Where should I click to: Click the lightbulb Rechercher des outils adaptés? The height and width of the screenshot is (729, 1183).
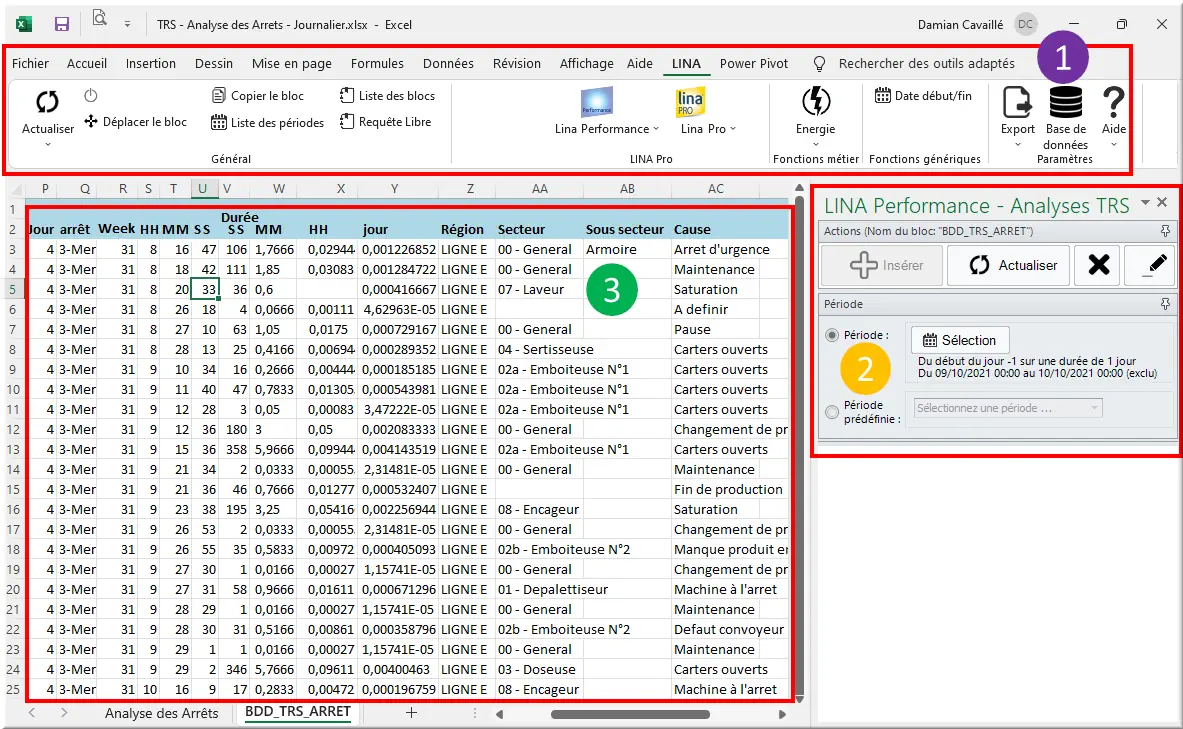(819, 64)
